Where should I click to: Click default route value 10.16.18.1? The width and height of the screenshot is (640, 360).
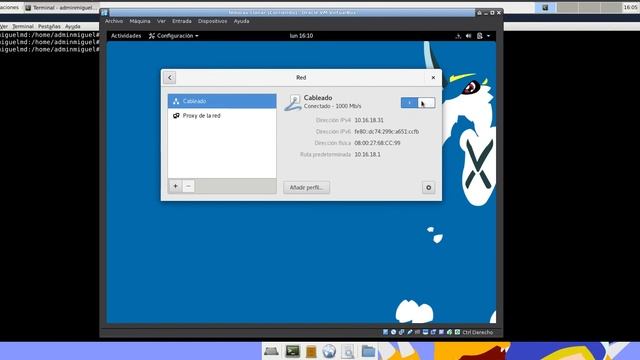pos(367,155)
